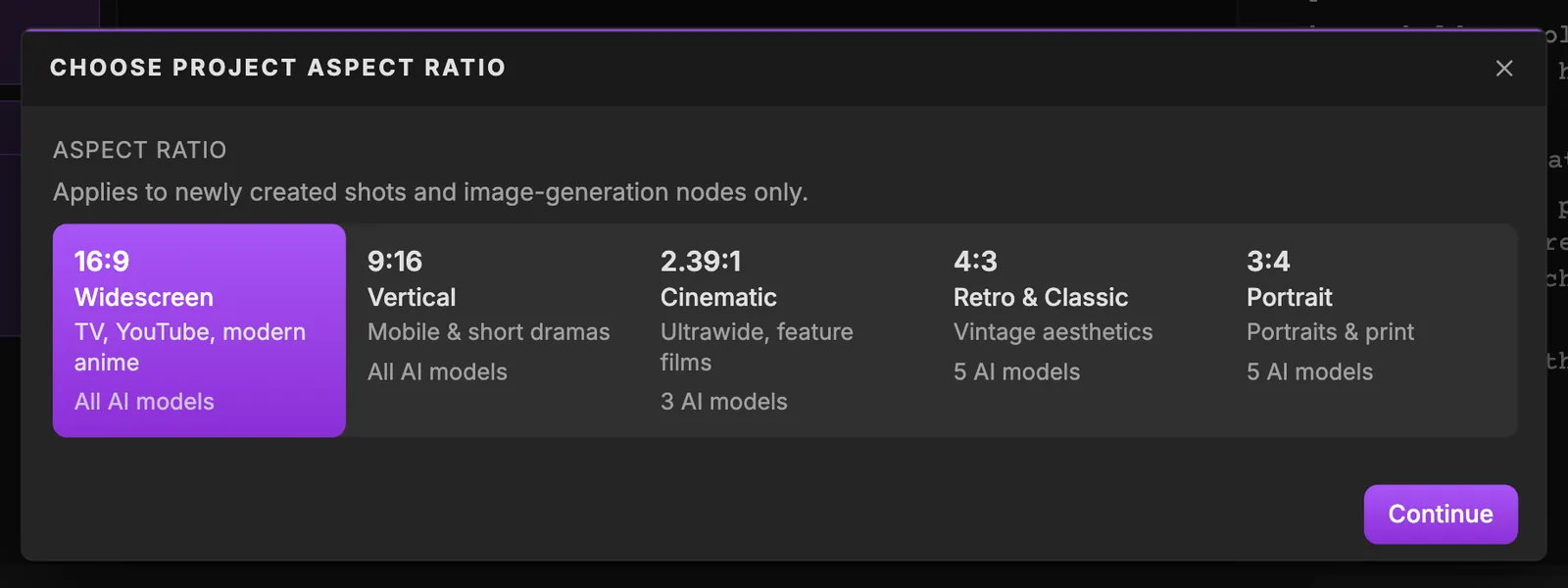Pick the 2.39:1 Cinematic aspect ratio
Image resolution: width=1568 pixels, height=588 pixels.
coord(785,330)
